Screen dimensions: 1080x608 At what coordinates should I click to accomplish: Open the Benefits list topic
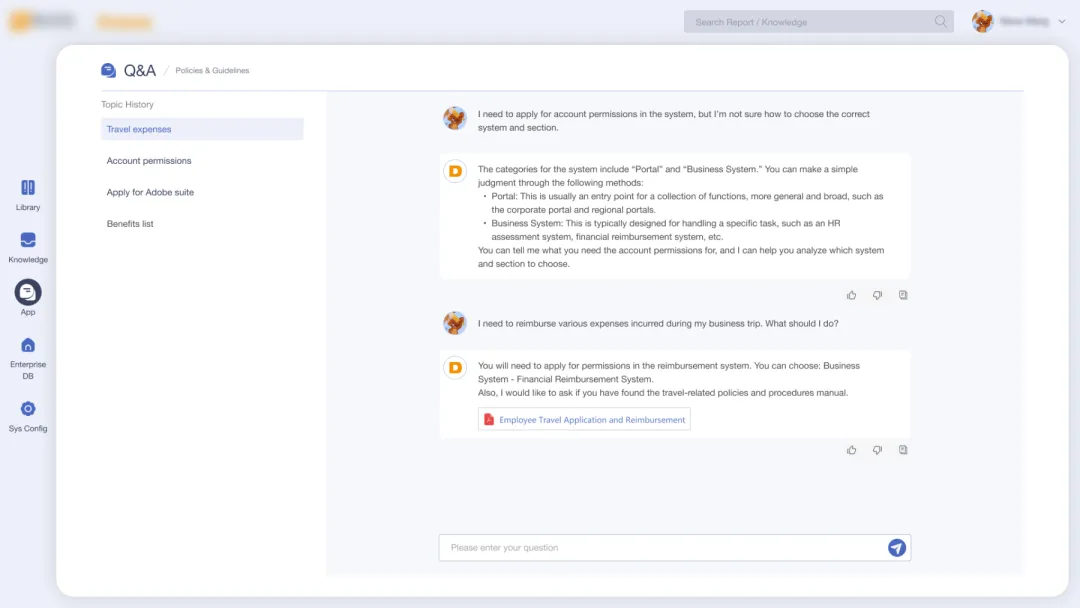pyautogui.click(x=130, y=224)
